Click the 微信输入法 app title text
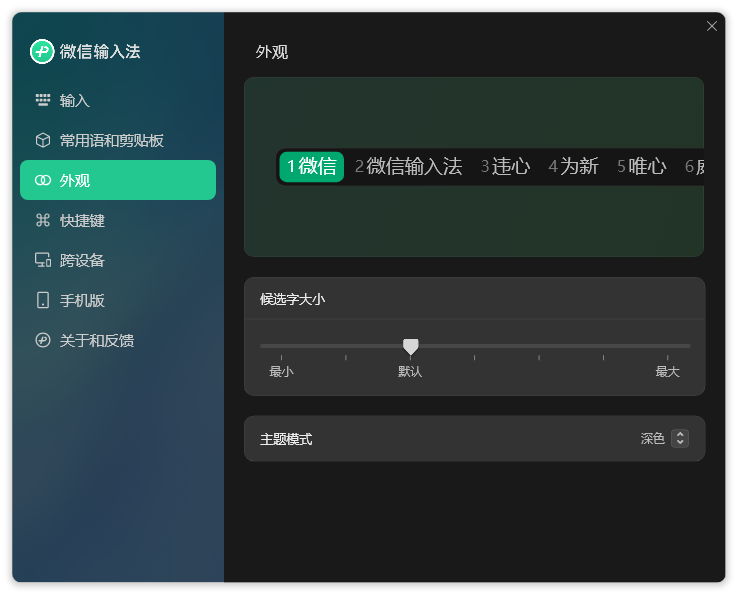This screenshot has height=595, width=738. click(x=100, y=51)
